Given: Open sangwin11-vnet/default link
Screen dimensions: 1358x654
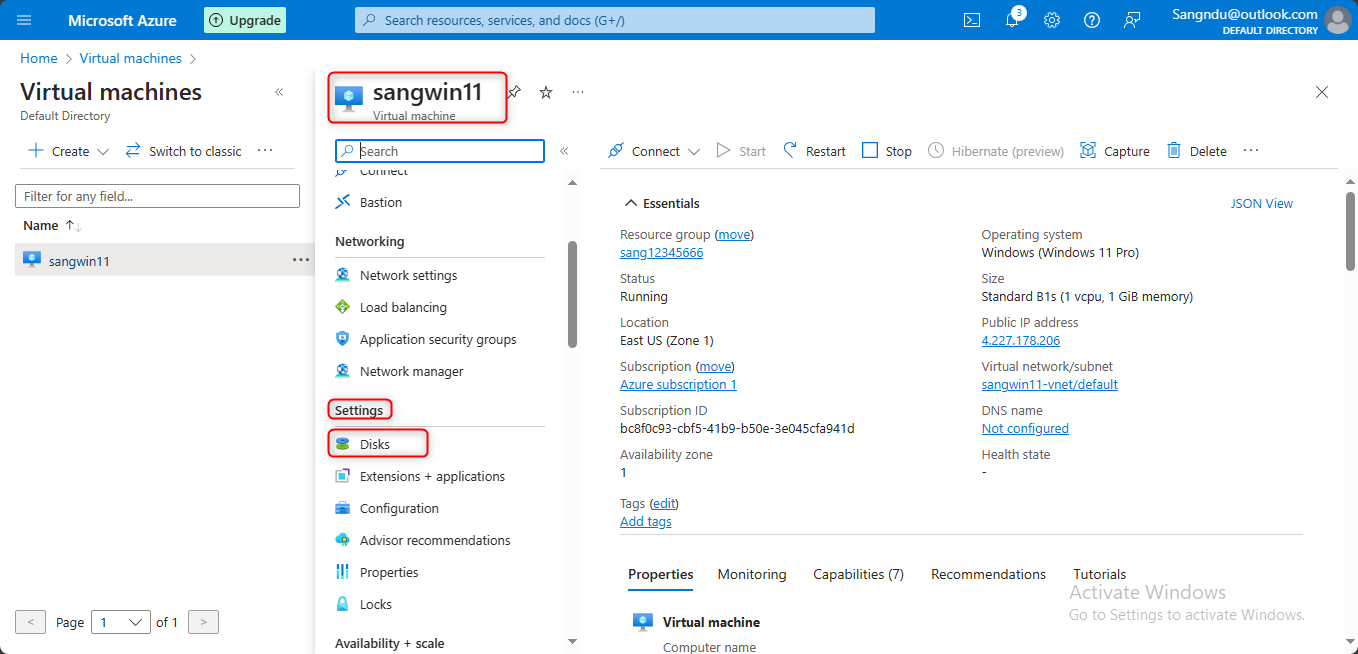Looking at the screenshot, I should point(1050,385).
